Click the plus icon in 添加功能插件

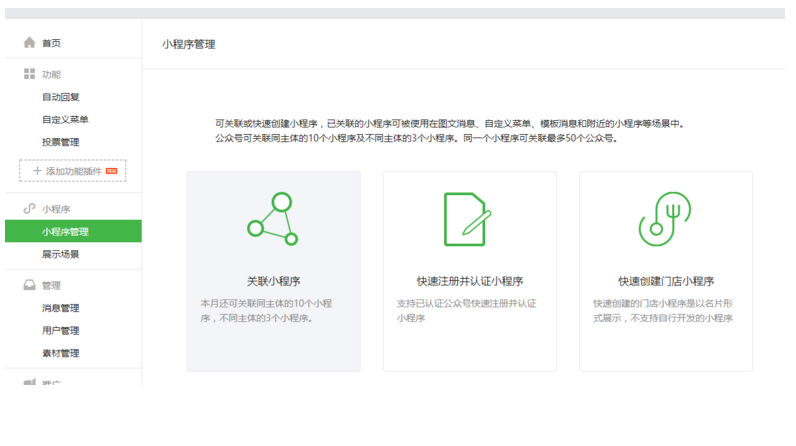pos(37,171)
